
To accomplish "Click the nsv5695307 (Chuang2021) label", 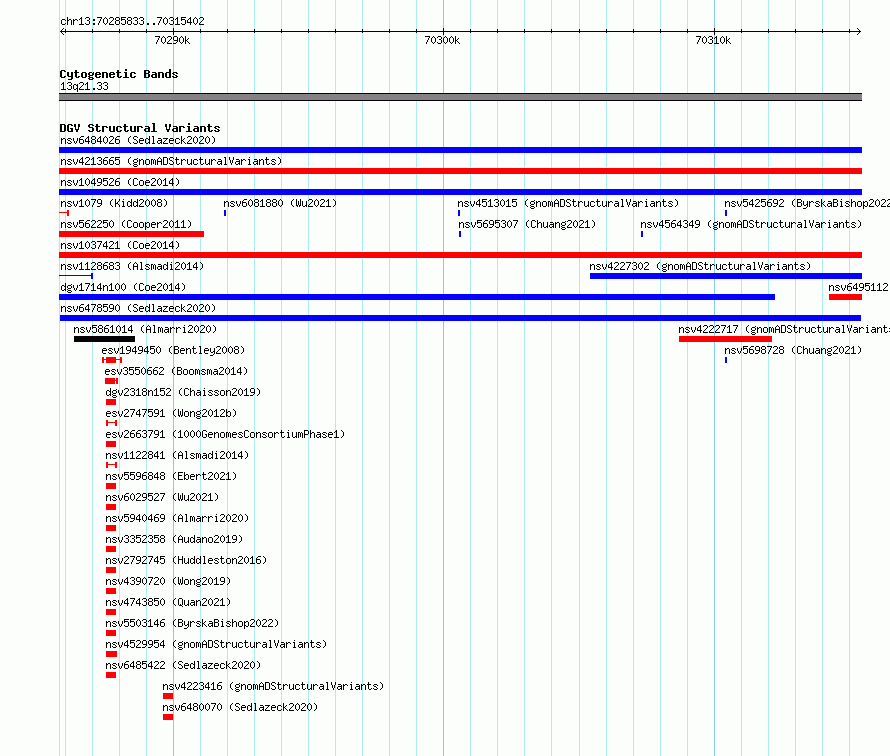I will pyautogui.click(x=527, y=224).
